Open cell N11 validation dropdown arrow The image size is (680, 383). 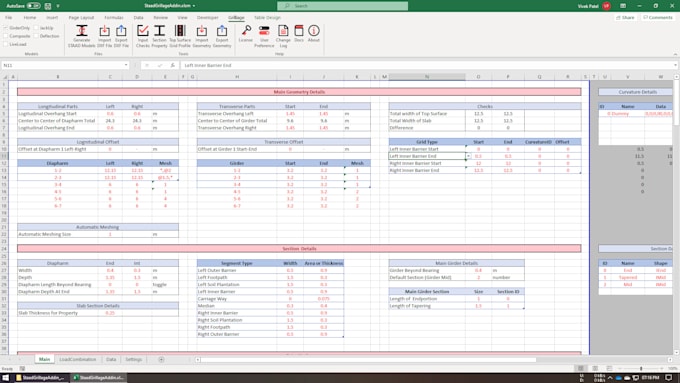pos(468,156)
